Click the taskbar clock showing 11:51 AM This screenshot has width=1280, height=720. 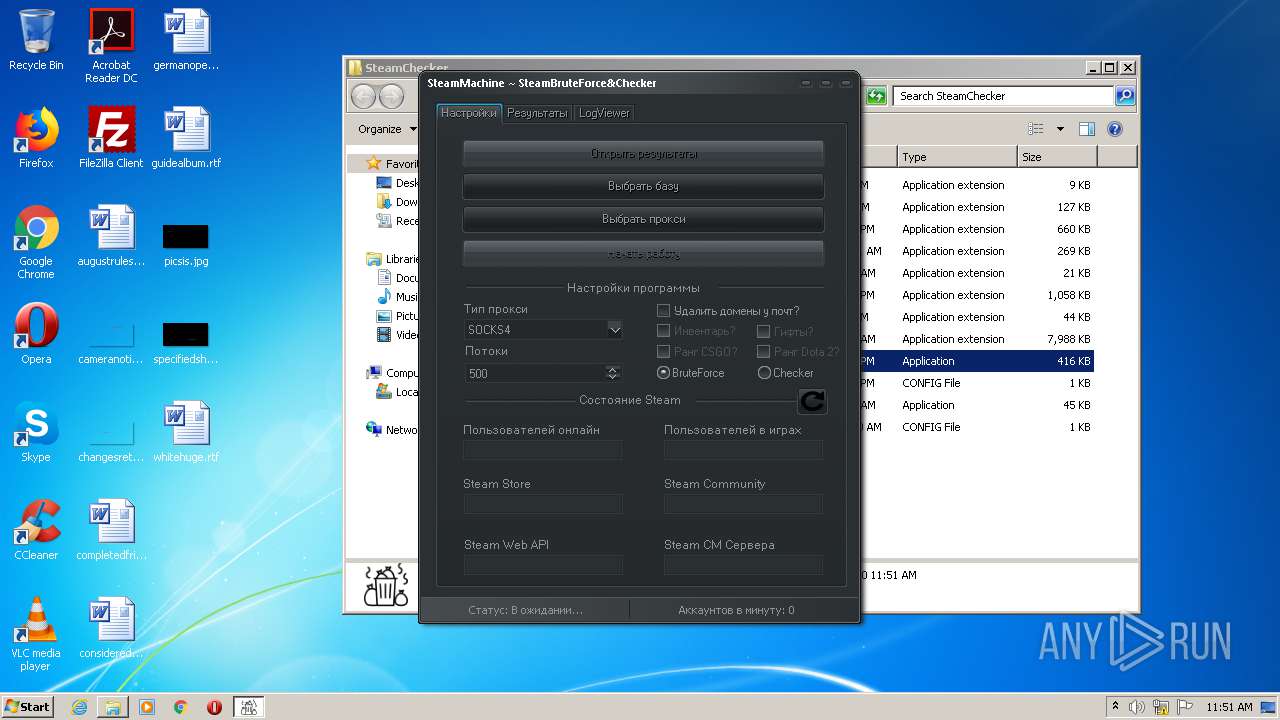tap(1228, 707)
